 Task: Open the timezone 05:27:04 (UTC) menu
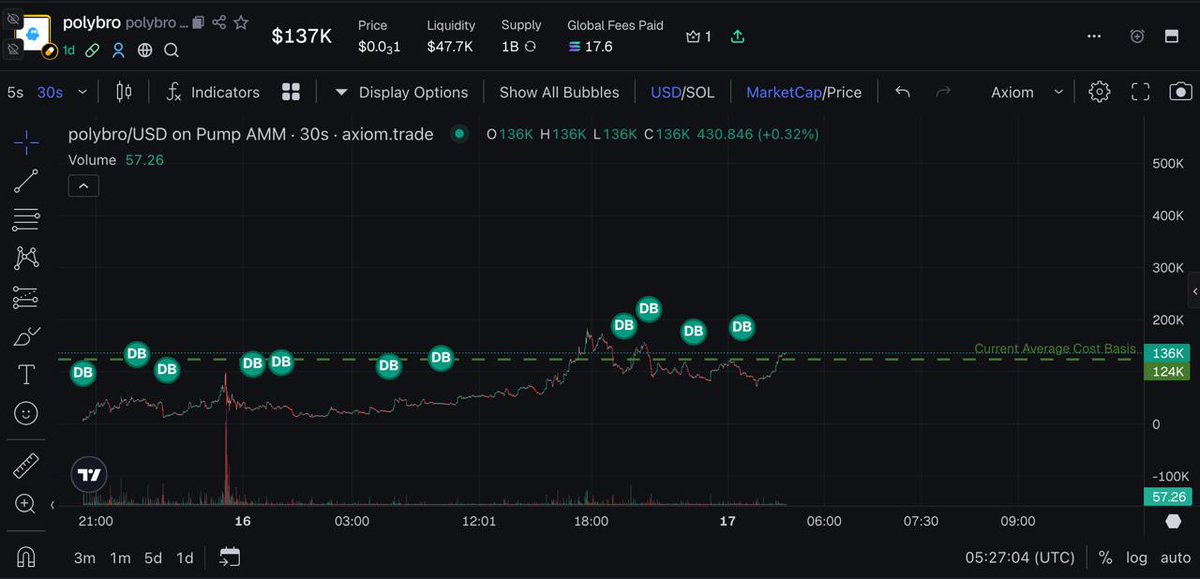1020,557
